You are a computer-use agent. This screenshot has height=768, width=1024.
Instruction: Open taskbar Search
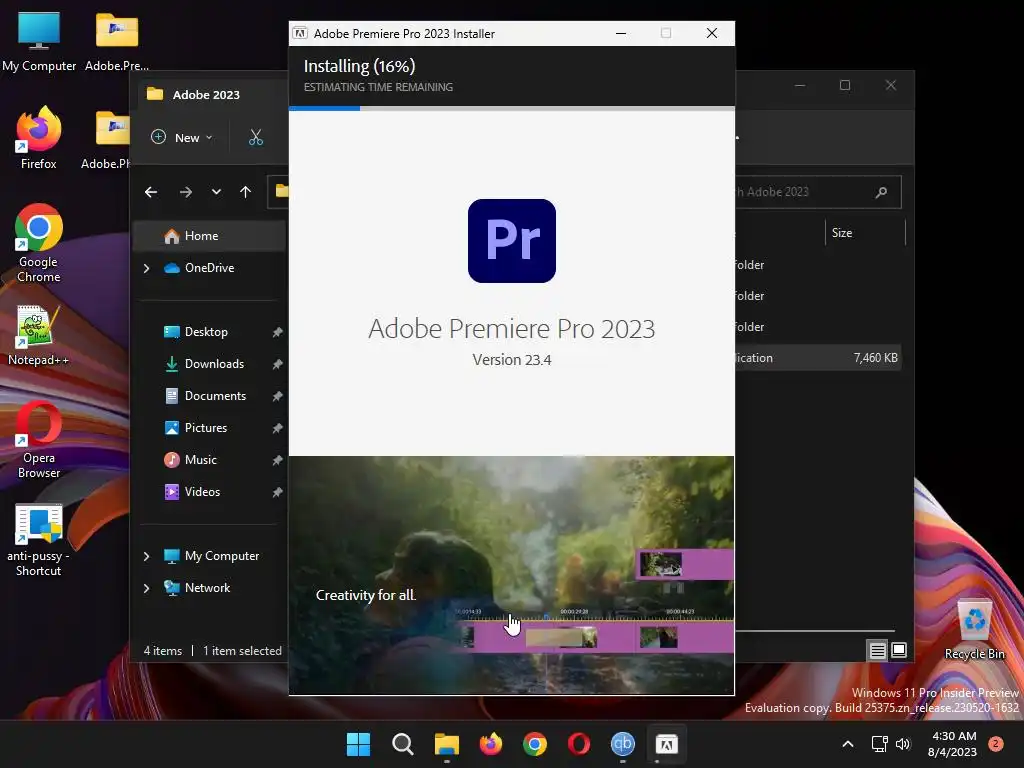tap(402, 744)
